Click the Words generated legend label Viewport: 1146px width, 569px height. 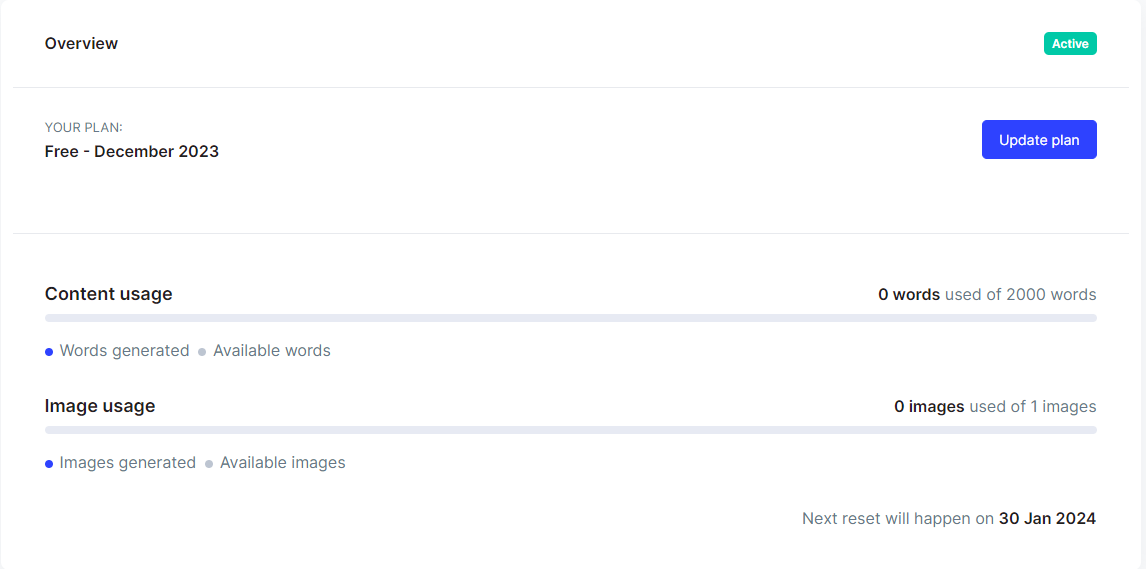point(124,351)
